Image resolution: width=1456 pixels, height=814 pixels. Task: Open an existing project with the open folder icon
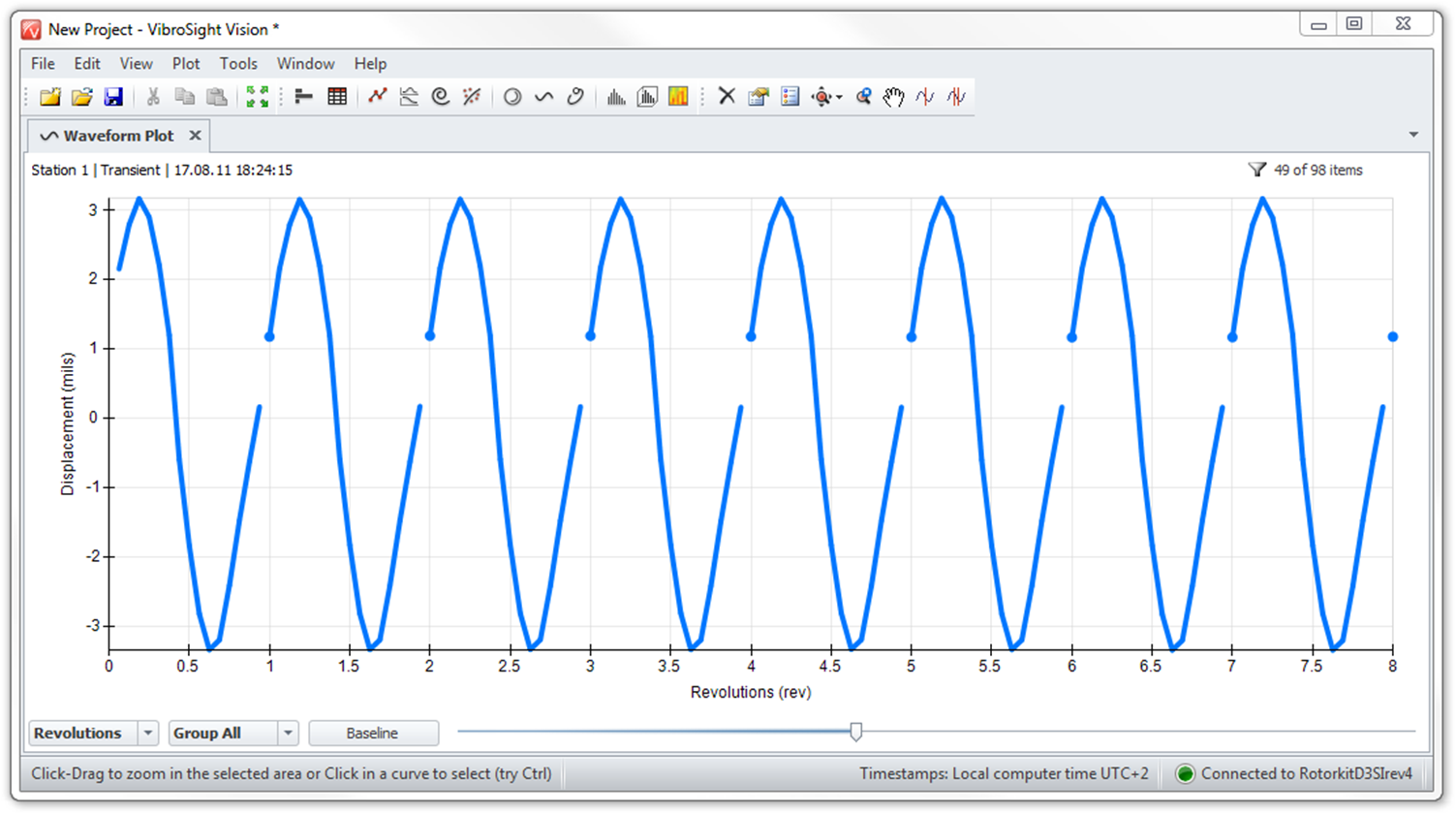tap(82, 97)
